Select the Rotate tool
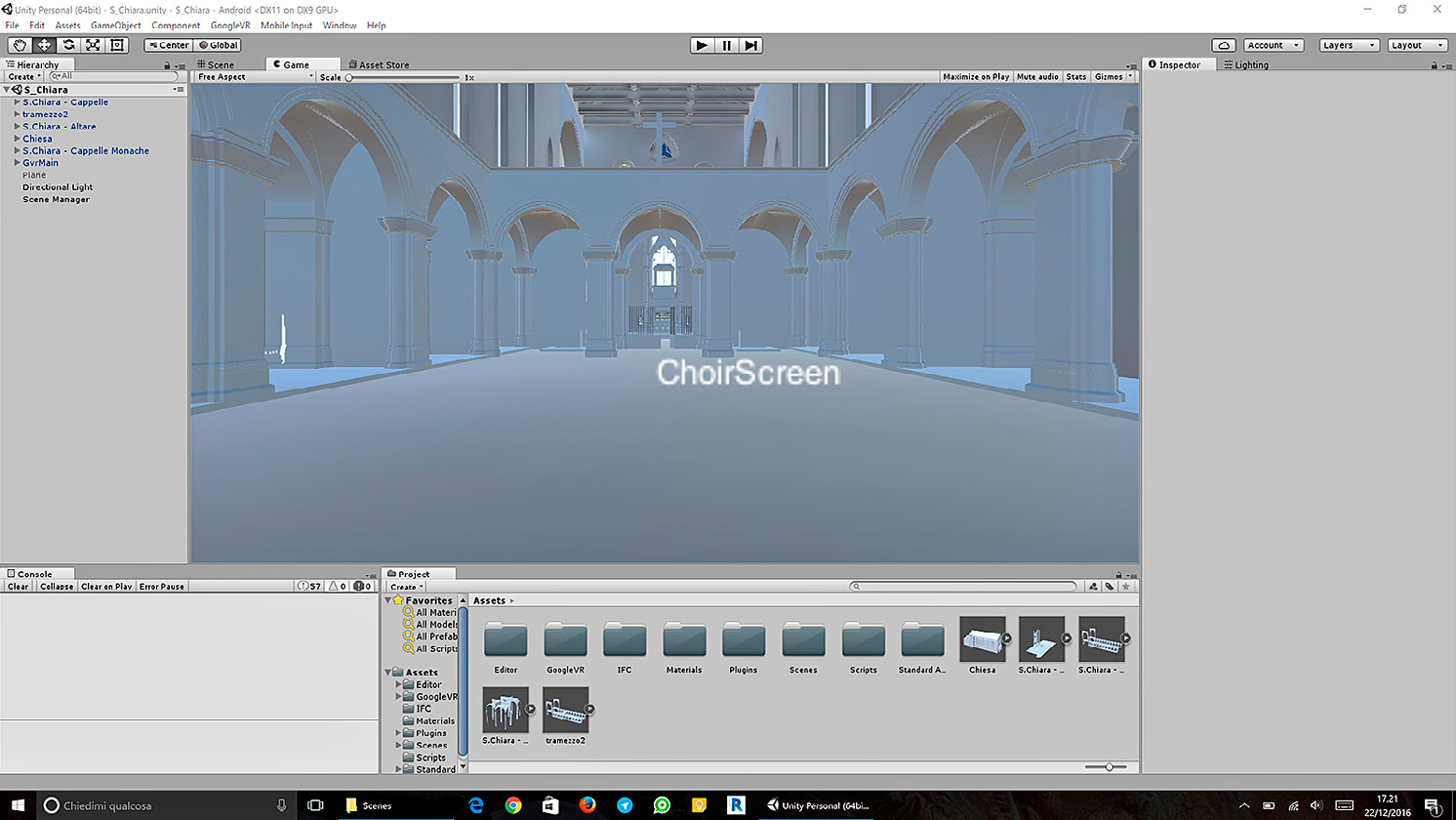Image resolution: width=1456 pixels, height=820 pixels. tap(68, 45)
